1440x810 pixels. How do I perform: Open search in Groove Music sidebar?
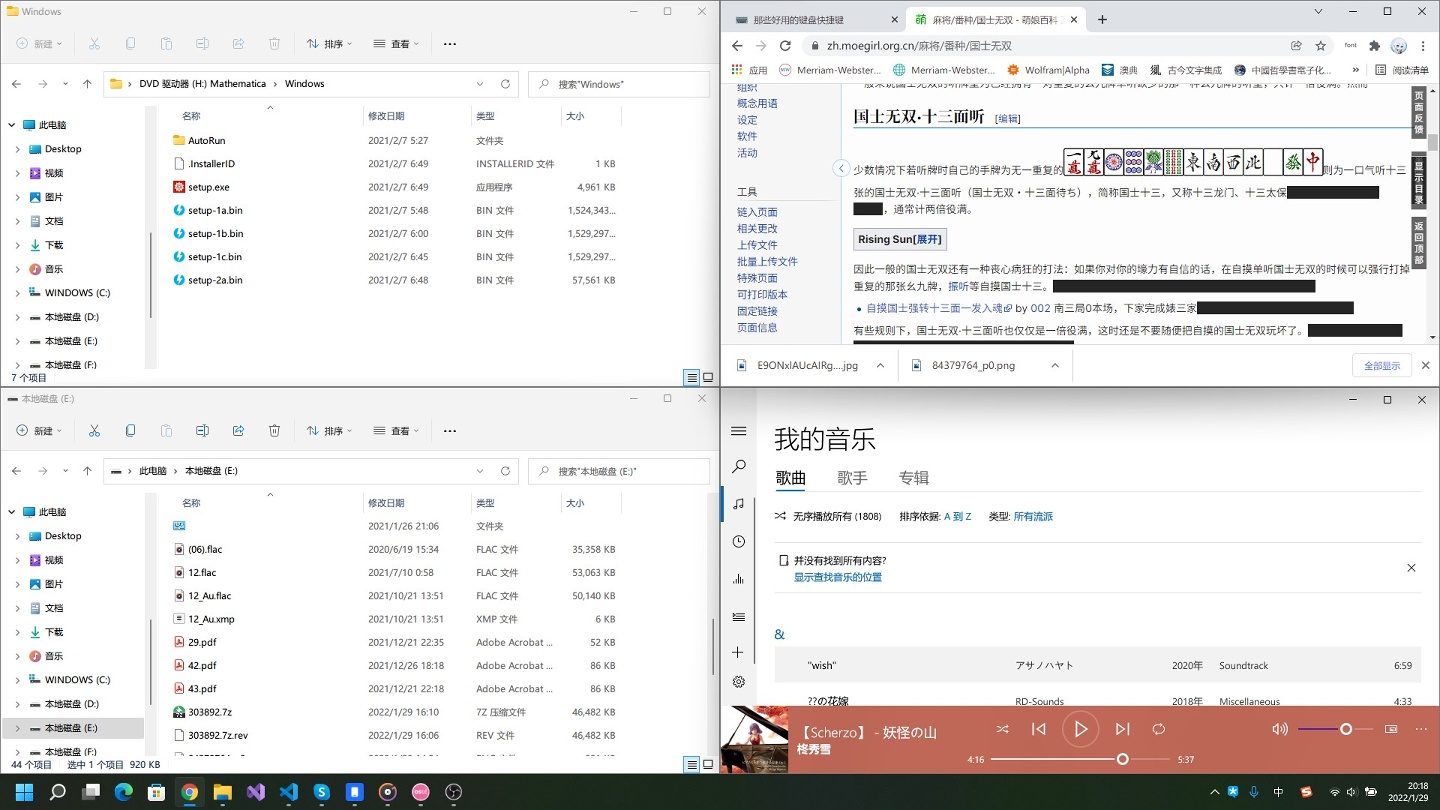coord(738,467)
